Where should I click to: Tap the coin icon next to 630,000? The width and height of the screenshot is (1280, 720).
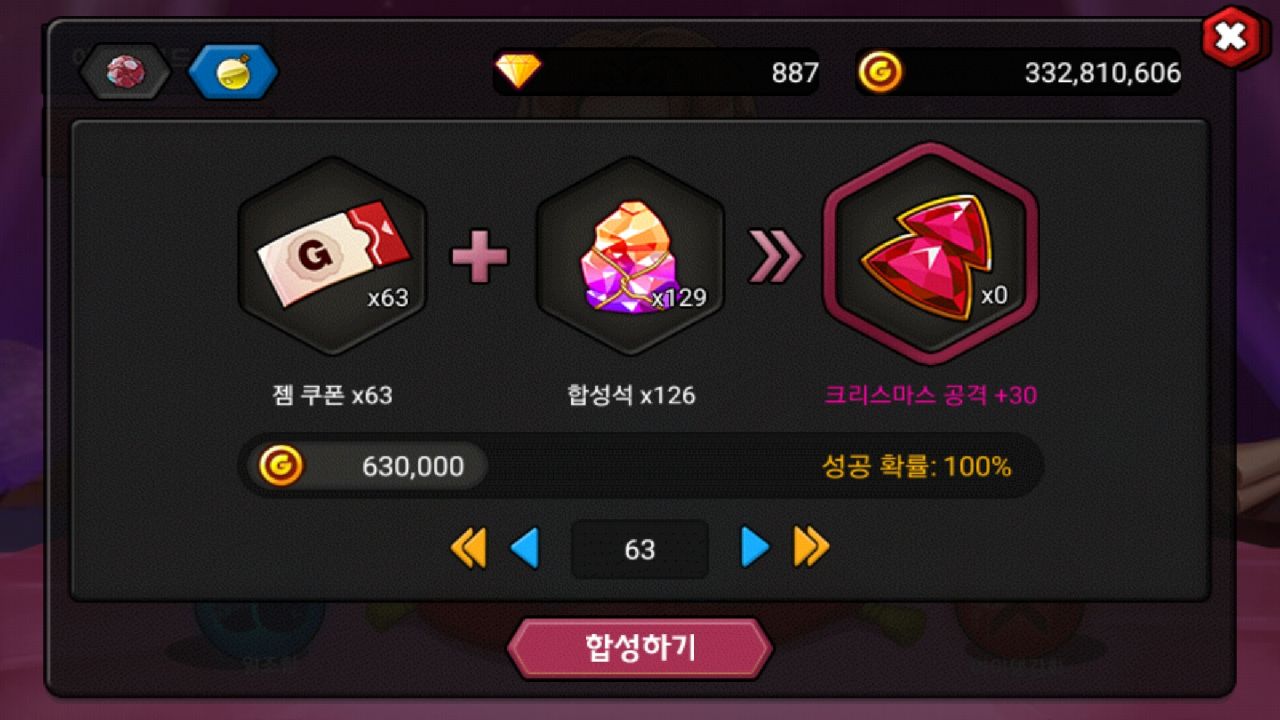pyautogui.click(x=281, y=466)
